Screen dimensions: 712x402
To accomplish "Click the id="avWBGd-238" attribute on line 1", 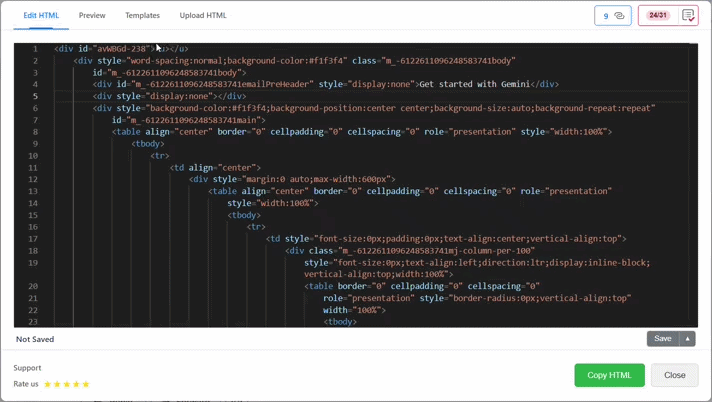I will [116, 49].
